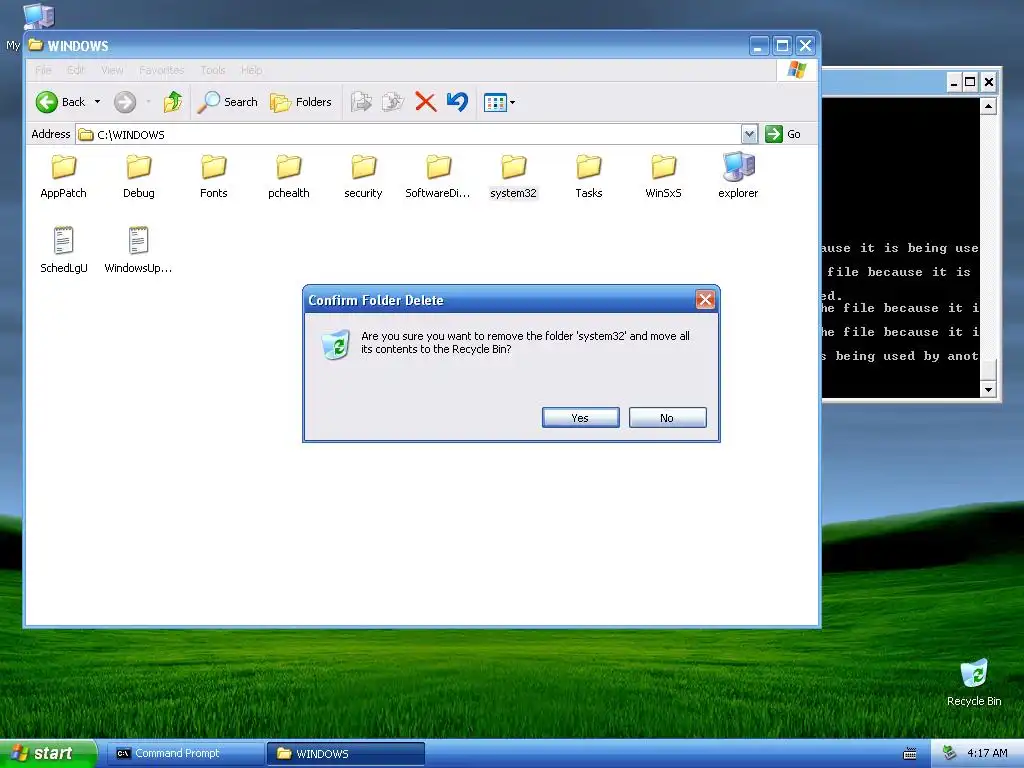Viewport: 1024px width, 768px height.
Task: Go up one folder level
Action: [173, 102]
